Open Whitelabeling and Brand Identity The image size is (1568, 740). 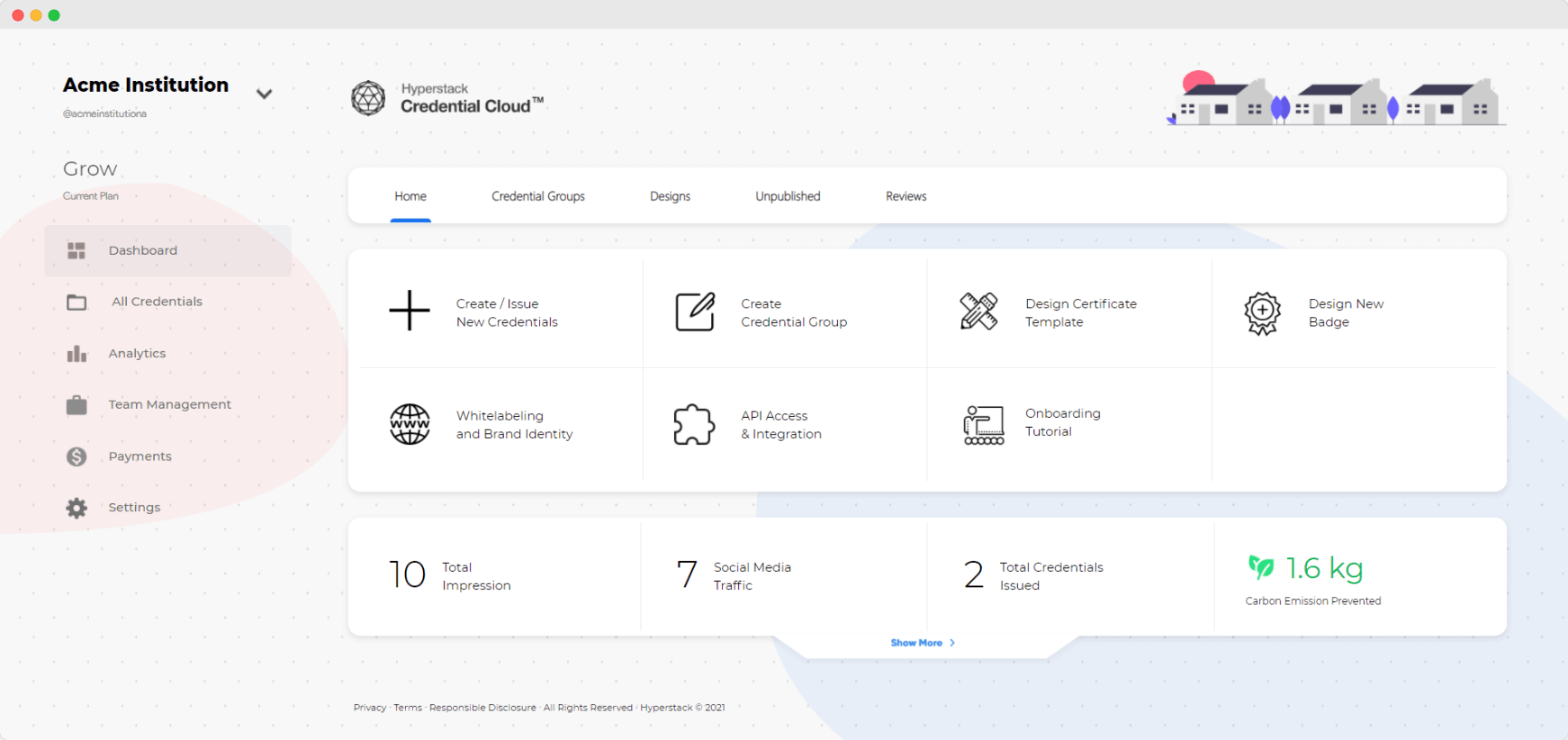[514, 425]
